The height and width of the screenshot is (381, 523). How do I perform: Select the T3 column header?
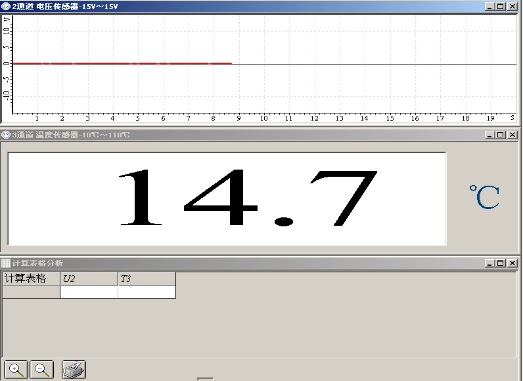[x=146, y=279]
